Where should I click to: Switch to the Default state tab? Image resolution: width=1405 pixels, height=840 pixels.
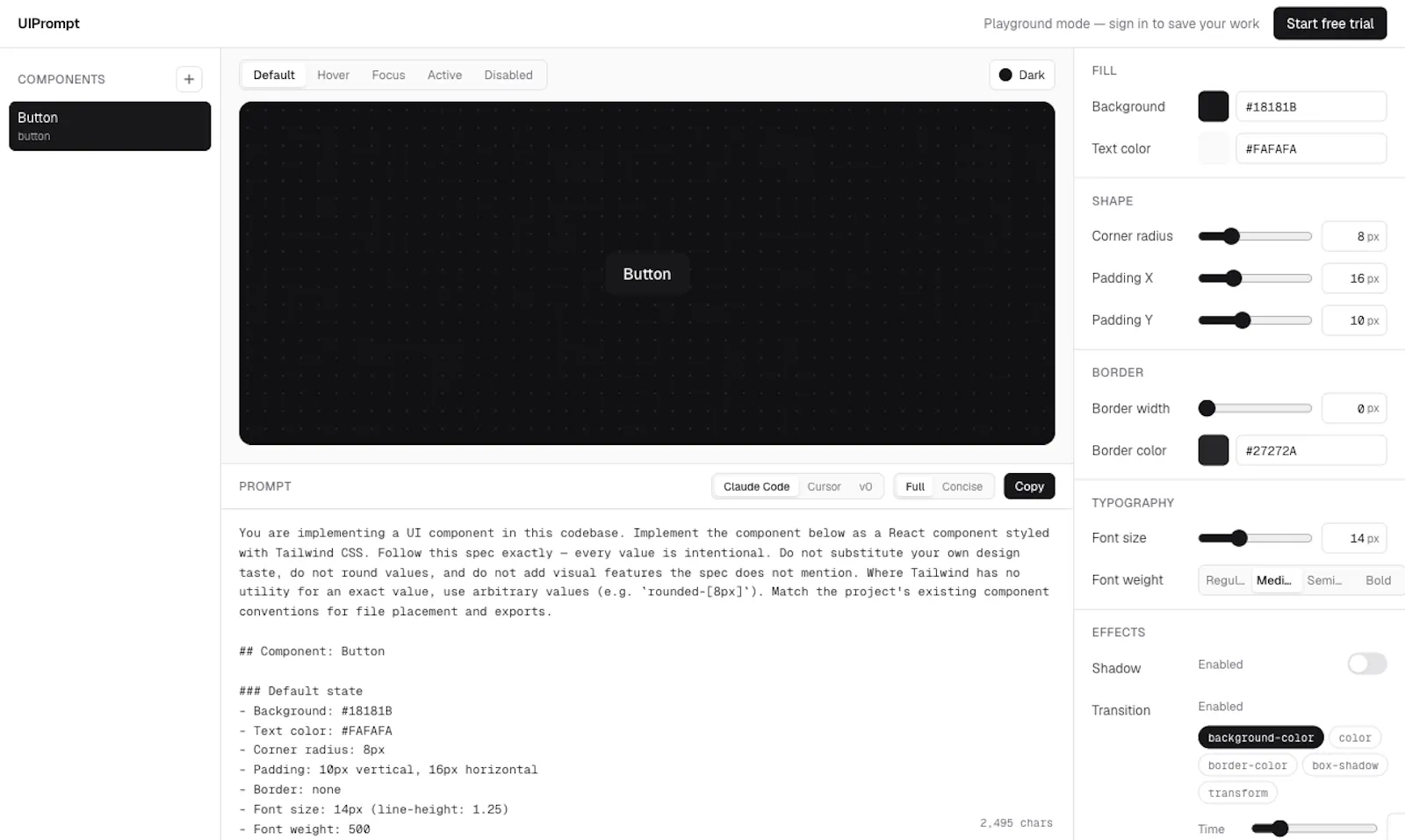274,75
